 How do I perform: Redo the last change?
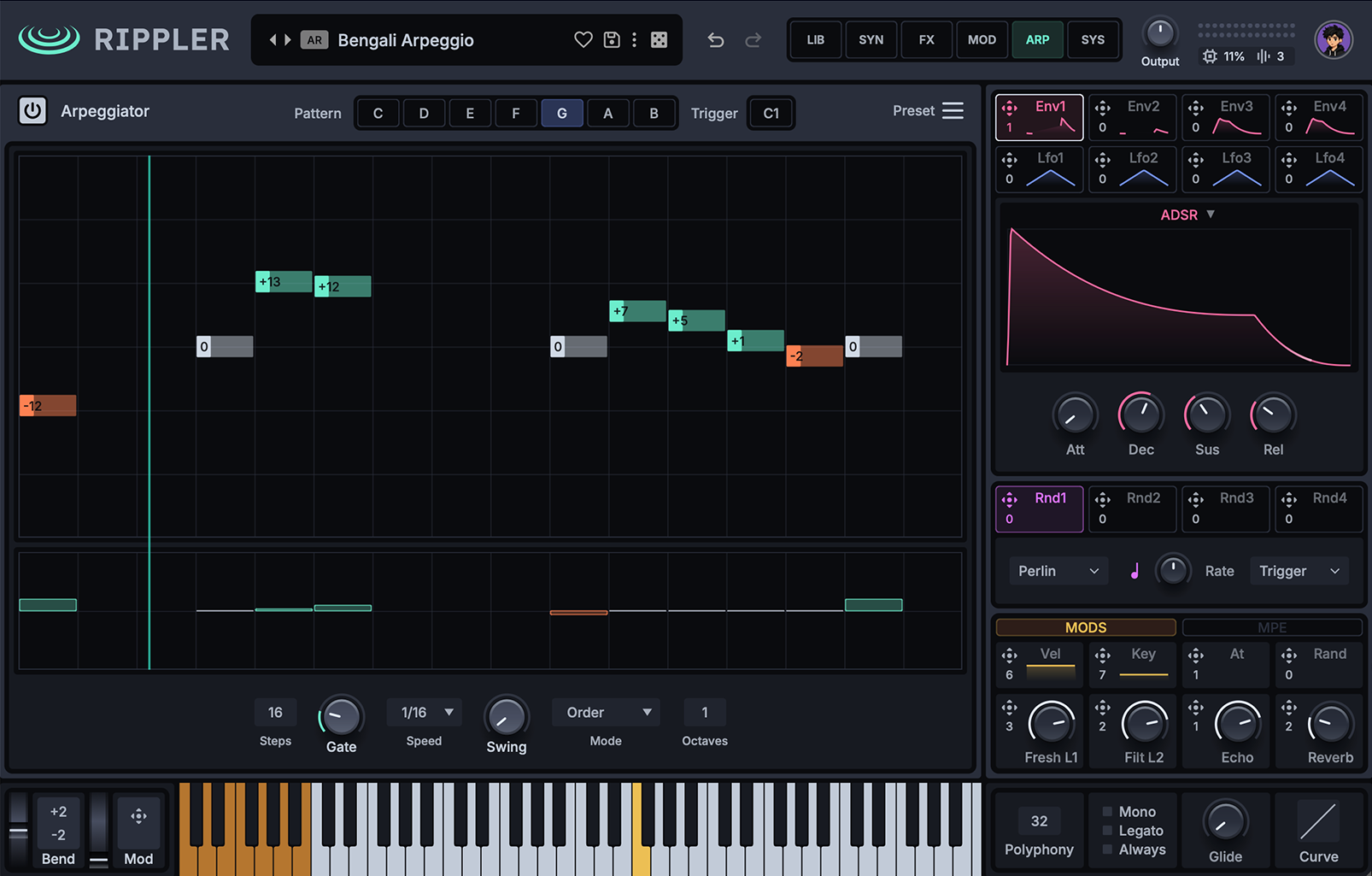click(753, 39)
